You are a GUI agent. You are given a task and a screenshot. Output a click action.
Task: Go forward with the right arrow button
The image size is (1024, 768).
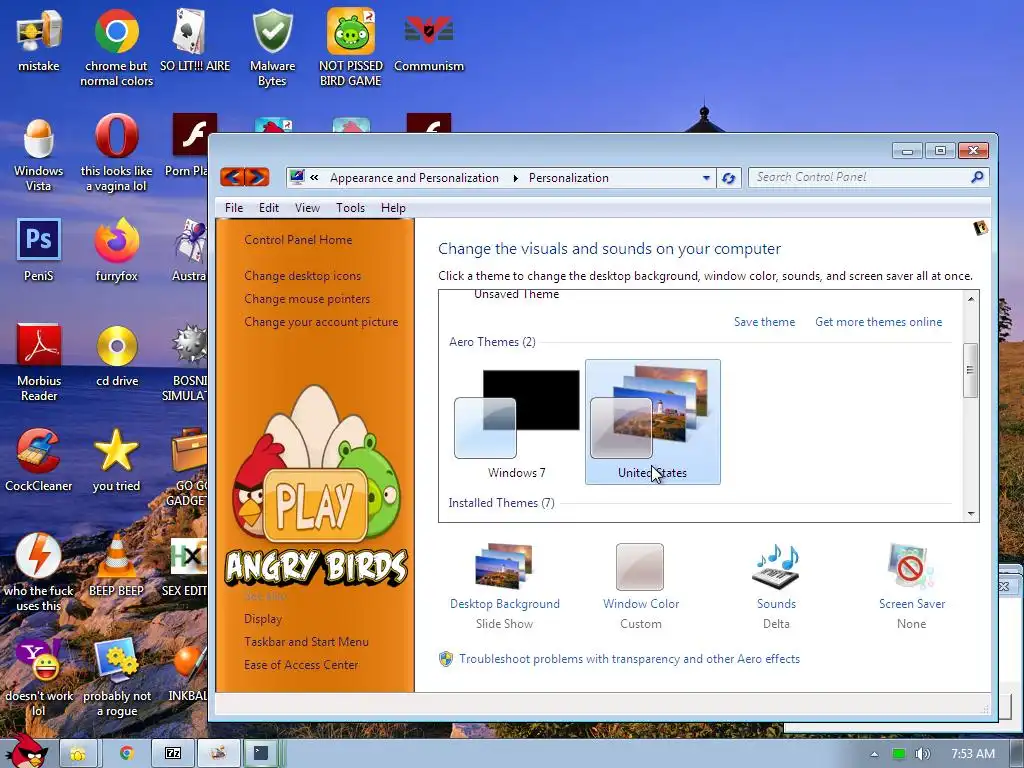click(x=257, y=176)
